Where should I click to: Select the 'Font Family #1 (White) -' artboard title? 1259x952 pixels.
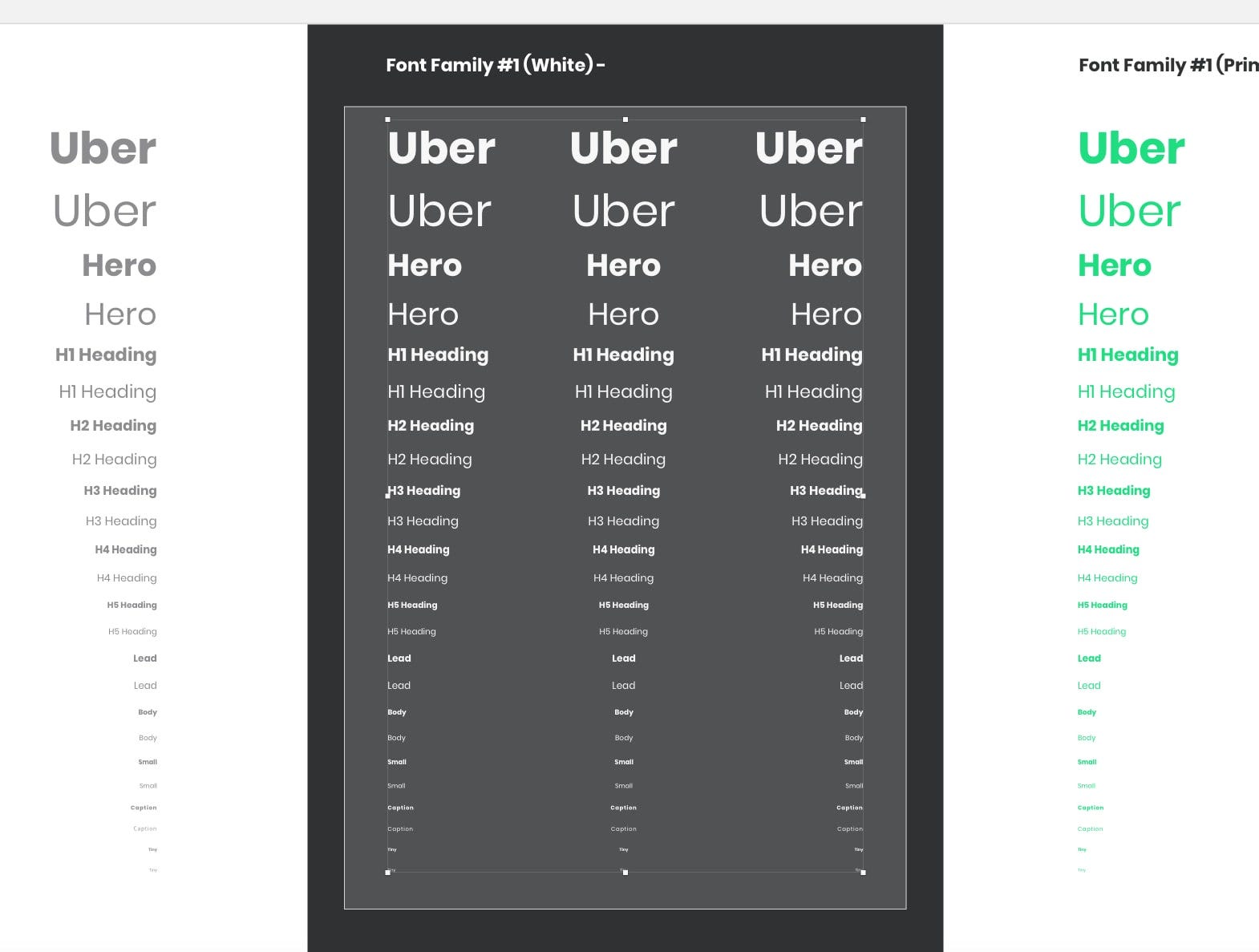496,65
